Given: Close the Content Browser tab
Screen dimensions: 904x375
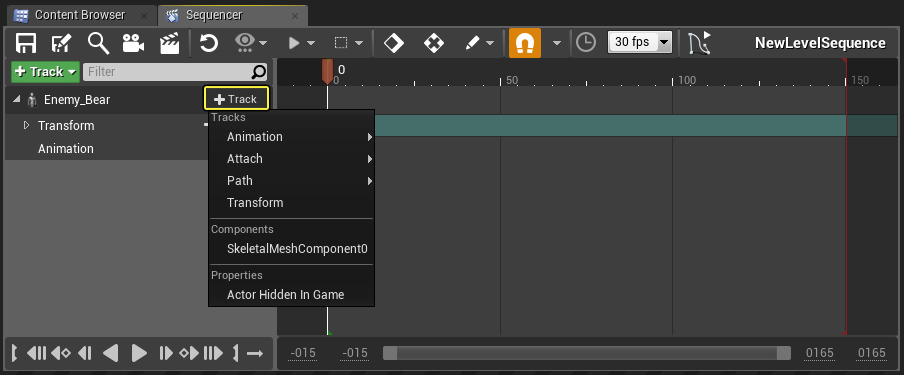Looking at the screenshot, I should (144, 16).
